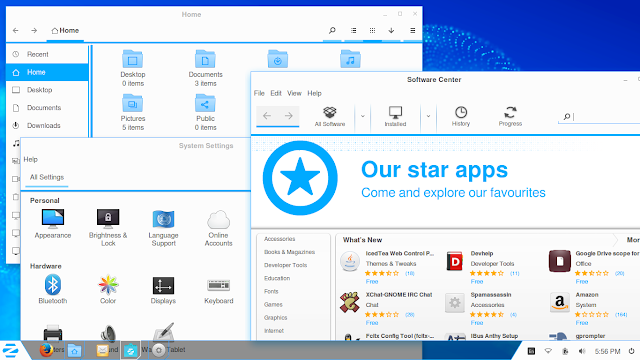Screen dimensions: 640x360
Task: Open Keyboard settings
Action: [x=218, y=289]
